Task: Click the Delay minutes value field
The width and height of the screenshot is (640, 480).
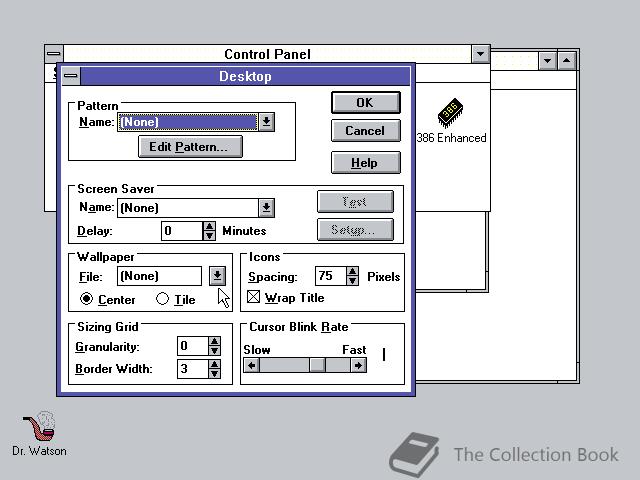Action: point(182,231)
